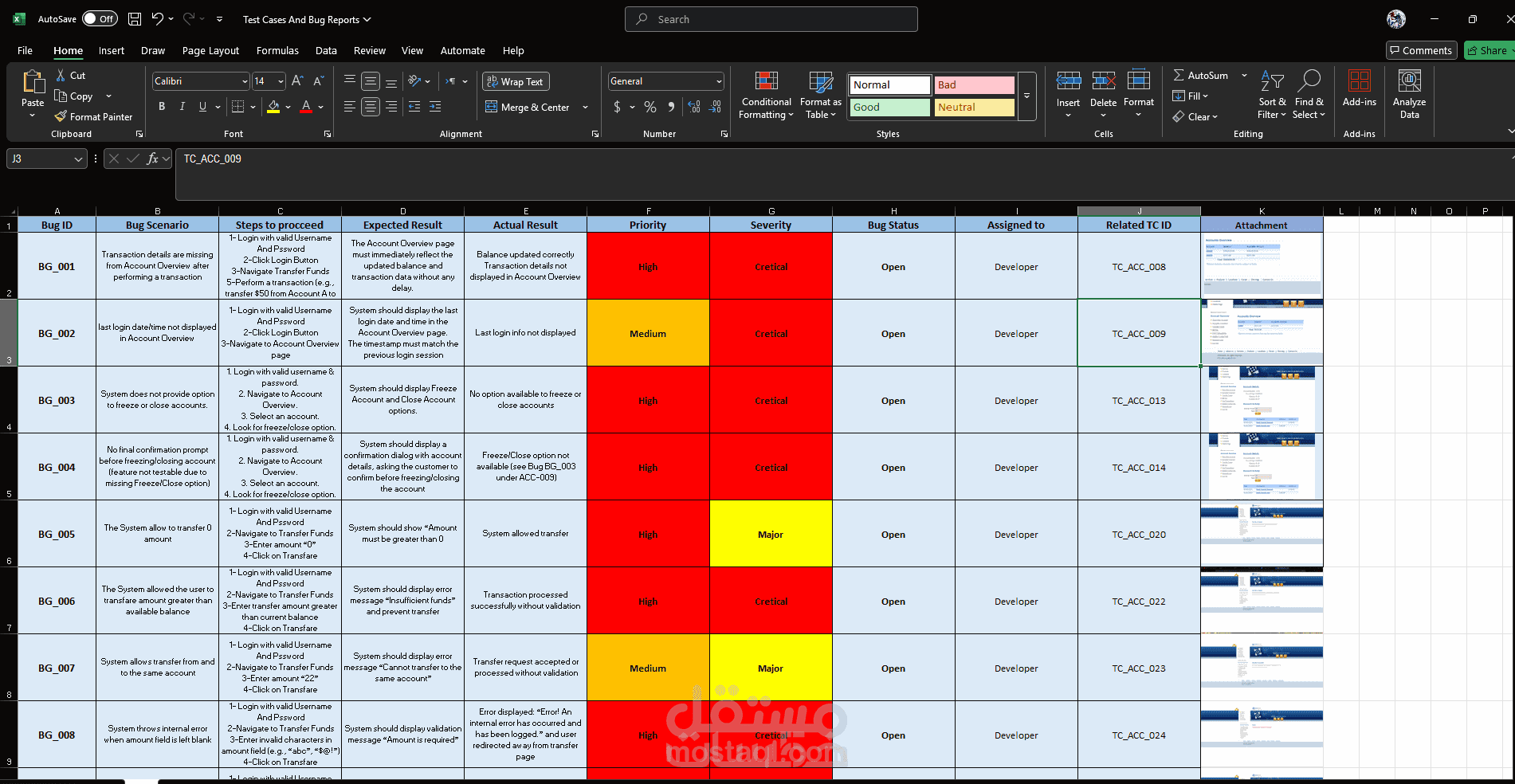Expand the Name Box dropdown arrow
1515x784 pixels.
(78, 159)
